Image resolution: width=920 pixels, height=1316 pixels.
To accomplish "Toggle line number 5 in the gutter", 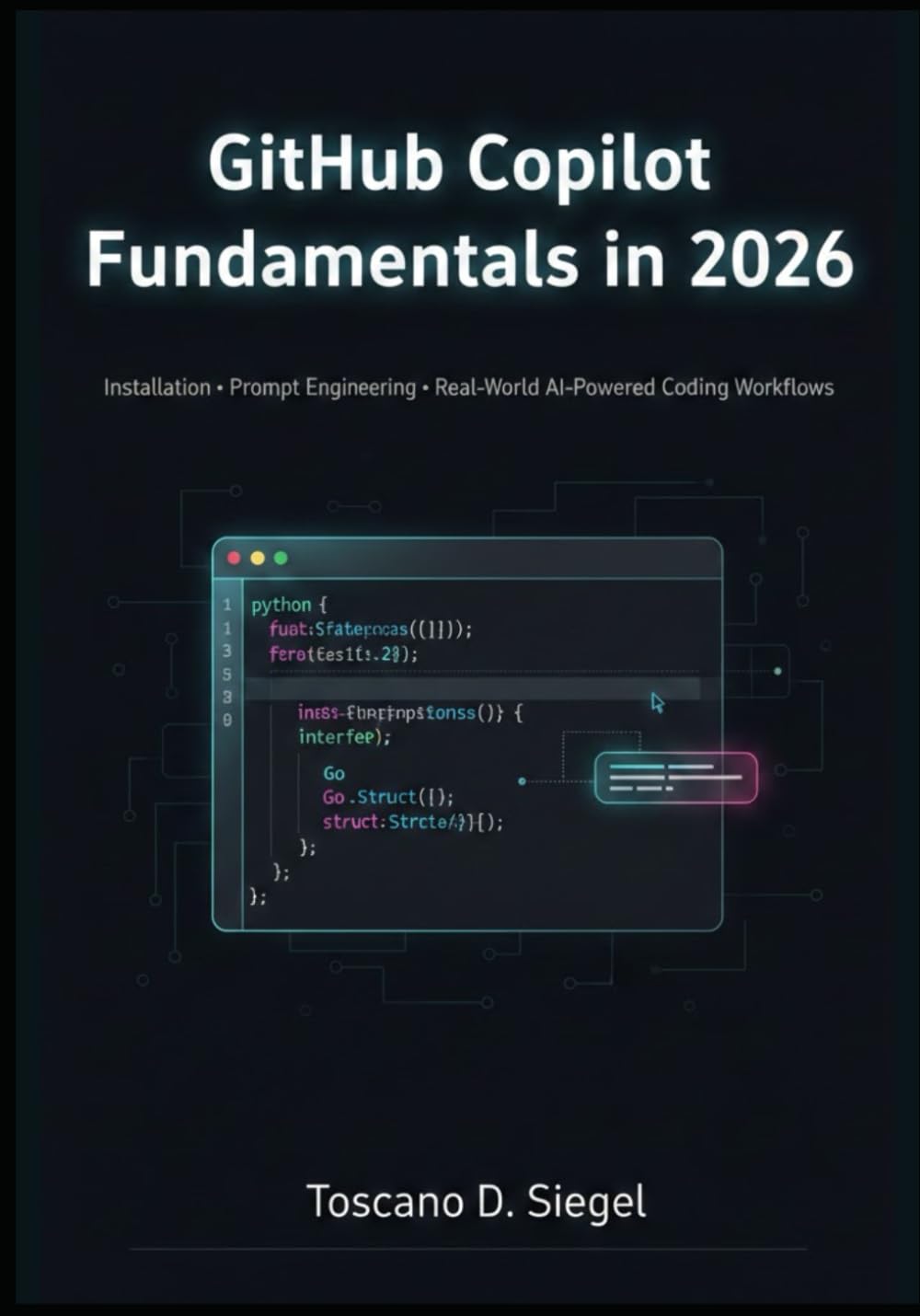I will pos(228,673).
